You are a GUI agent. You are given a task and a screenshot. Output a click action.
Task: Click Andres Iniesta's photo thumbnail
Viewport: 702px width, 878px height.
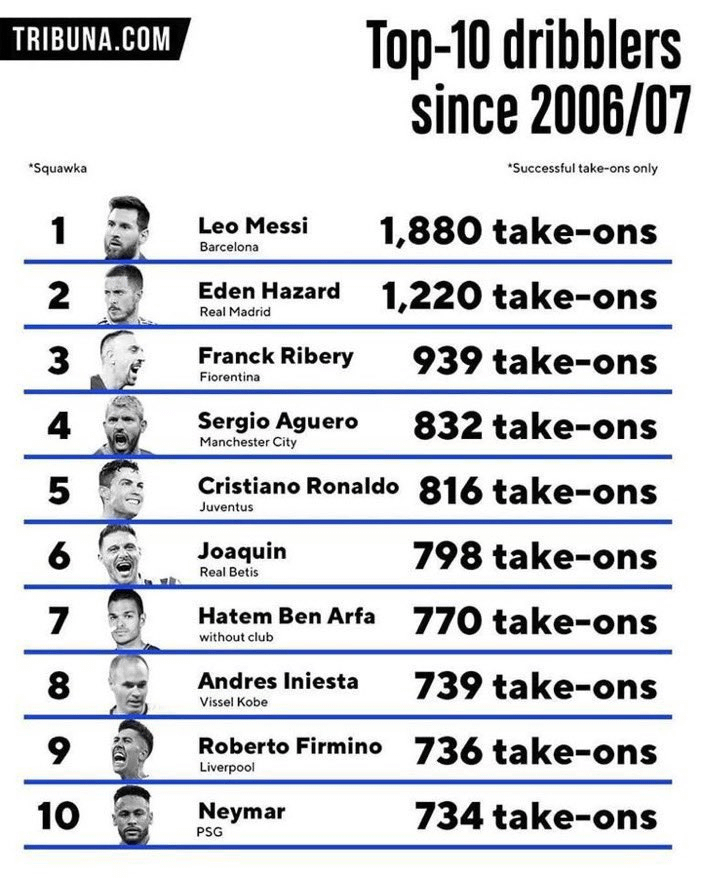(x=130, y=684)
